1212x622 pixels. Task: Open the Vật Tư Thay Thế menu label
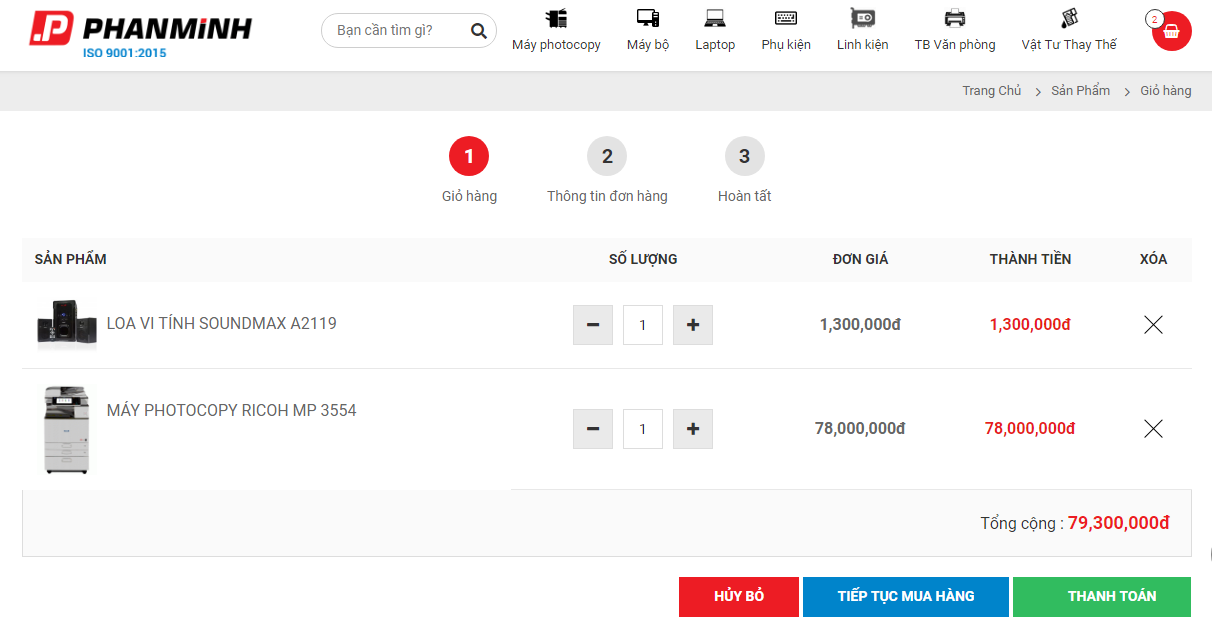click(1069, 45)
